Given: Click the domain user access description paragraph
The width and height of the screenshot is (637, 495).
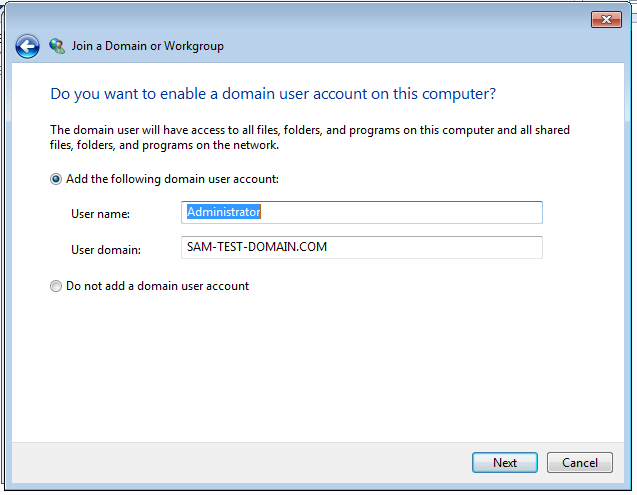Looking at the screenshot, I should point(310,138).
